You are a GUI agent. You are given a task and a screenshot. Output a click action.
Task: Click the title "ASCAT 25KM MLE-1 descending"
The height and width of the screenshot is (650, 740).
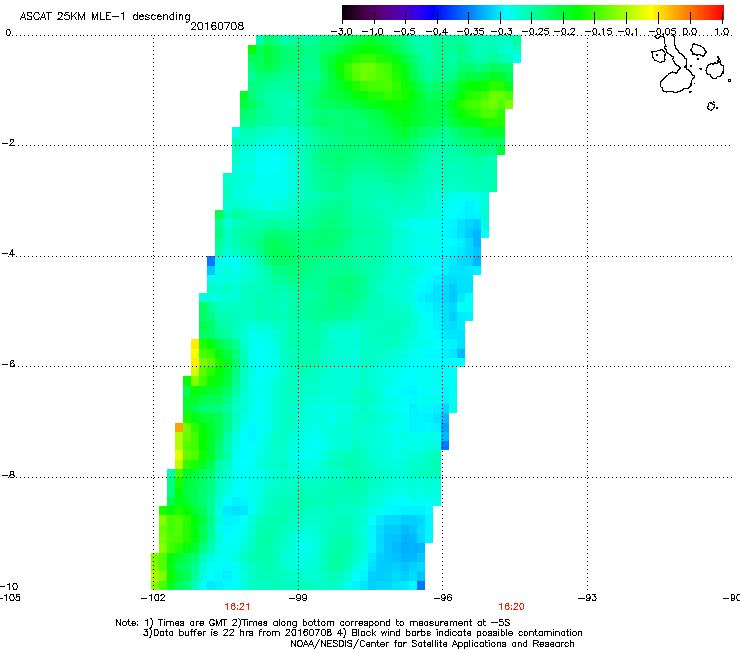(105, 16)
